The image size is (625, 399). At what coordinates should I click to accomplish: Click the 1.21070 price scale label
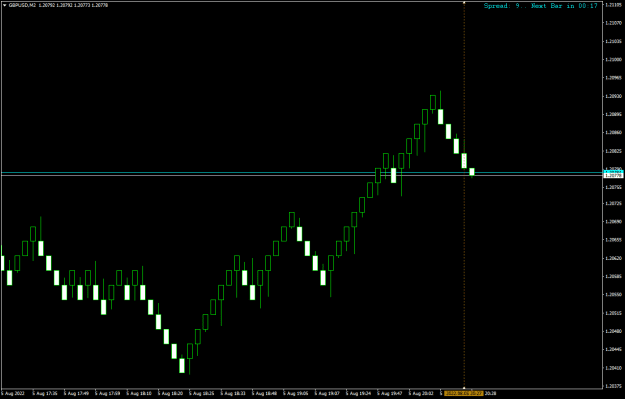point(613,23)
